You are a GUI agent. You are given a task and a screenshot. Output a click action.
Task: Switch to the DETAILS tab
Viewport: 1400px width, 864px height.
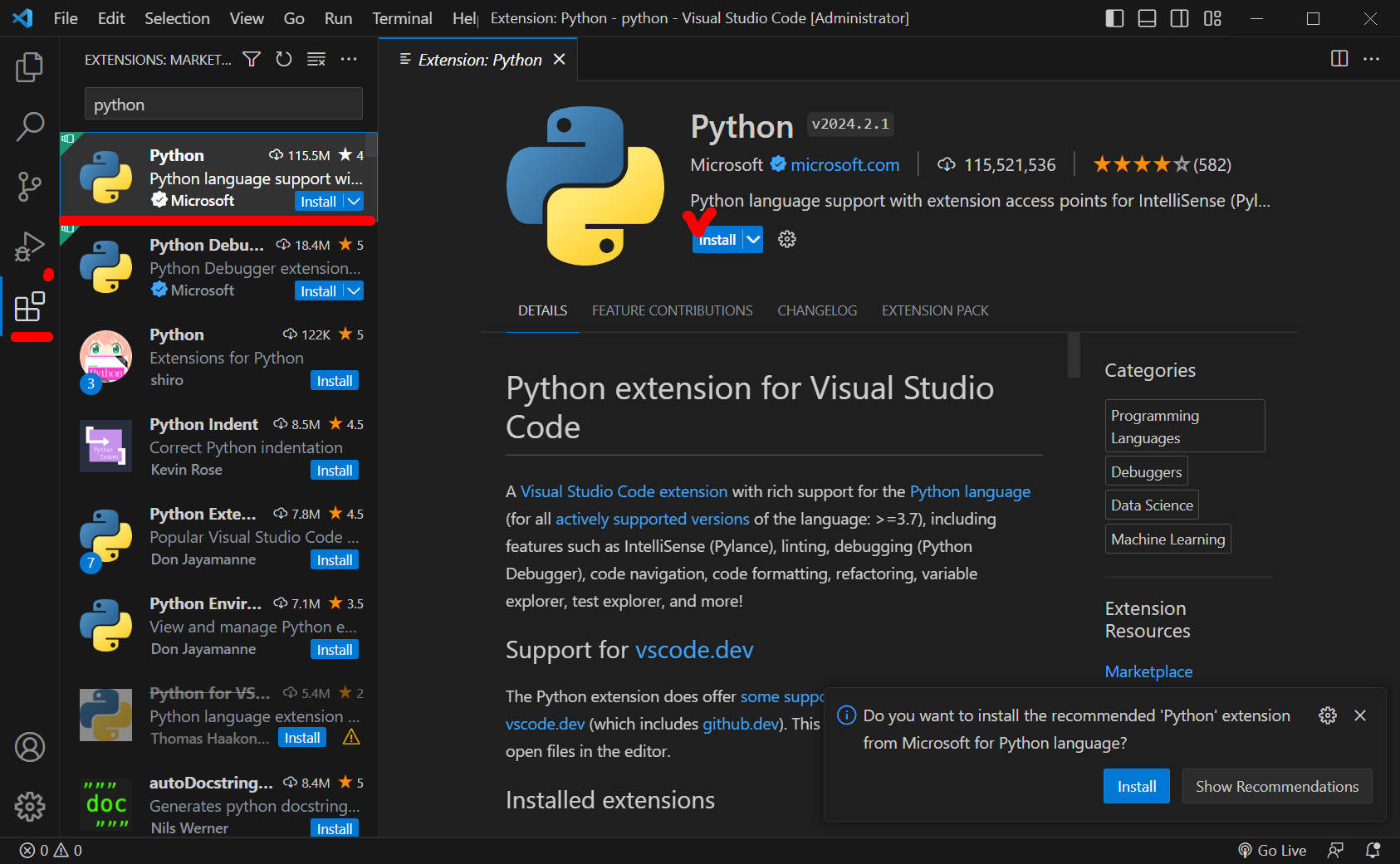[x=542, y=310]
